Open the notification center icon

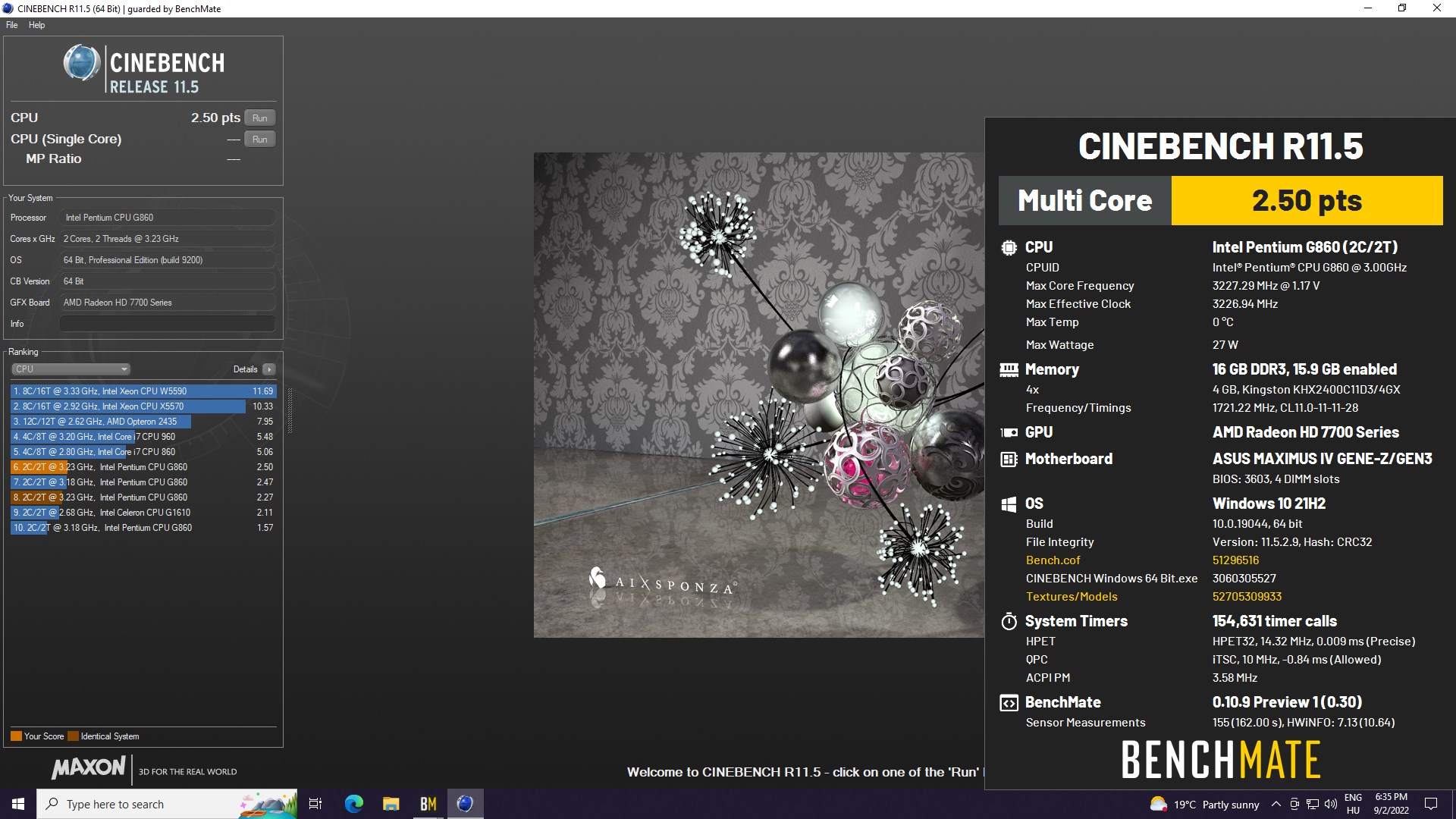point(1431,804)
